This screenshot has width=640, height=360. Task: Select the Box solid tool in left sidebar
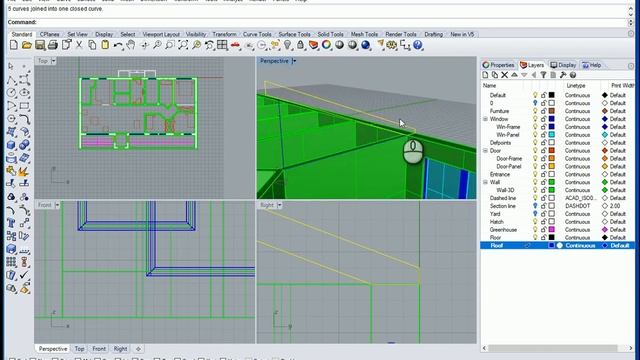pyautogui.click(x=11, y=145)
